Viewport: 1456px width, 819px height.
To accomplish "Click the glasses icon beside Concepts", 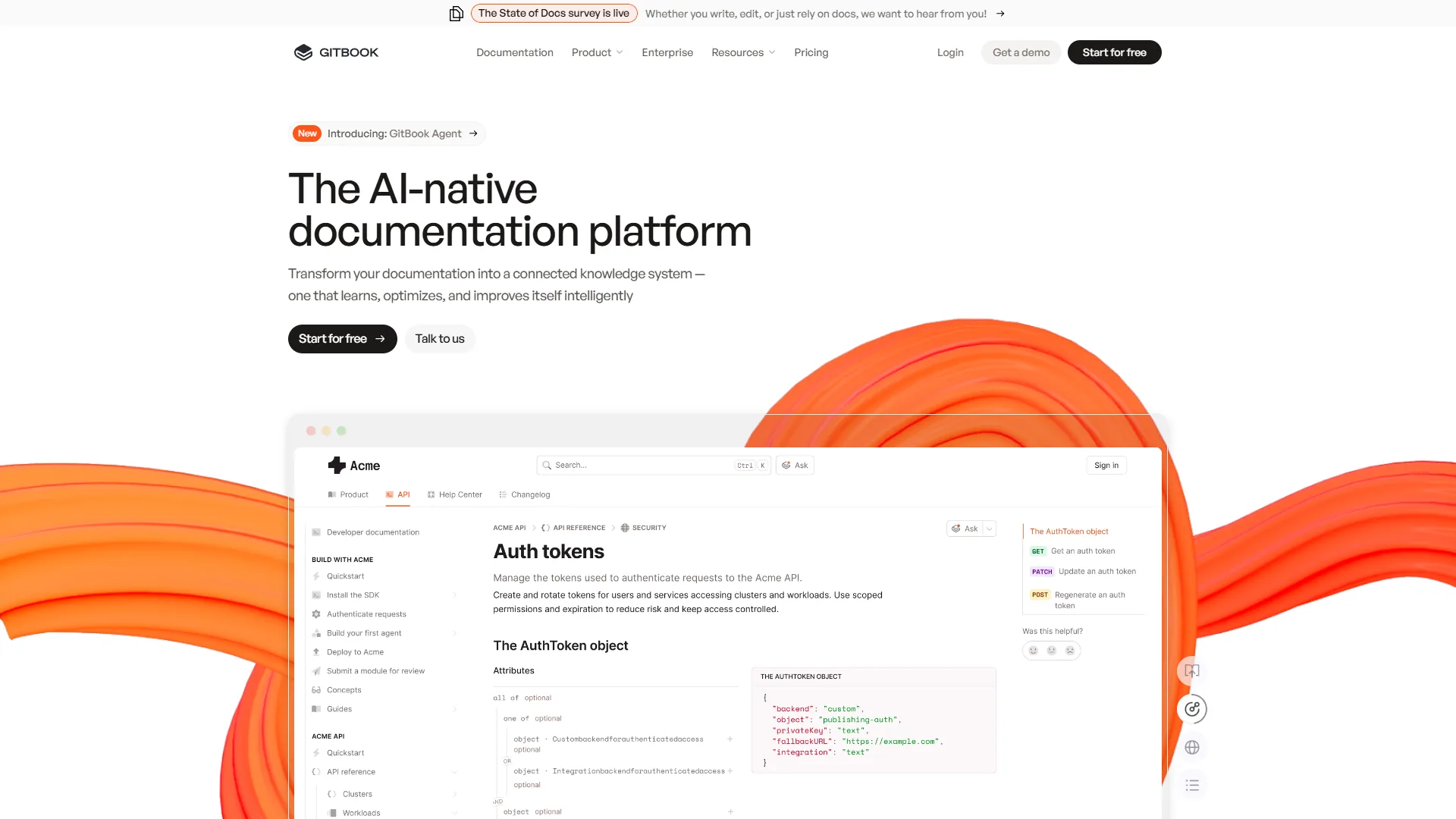I will coord(316,690).
